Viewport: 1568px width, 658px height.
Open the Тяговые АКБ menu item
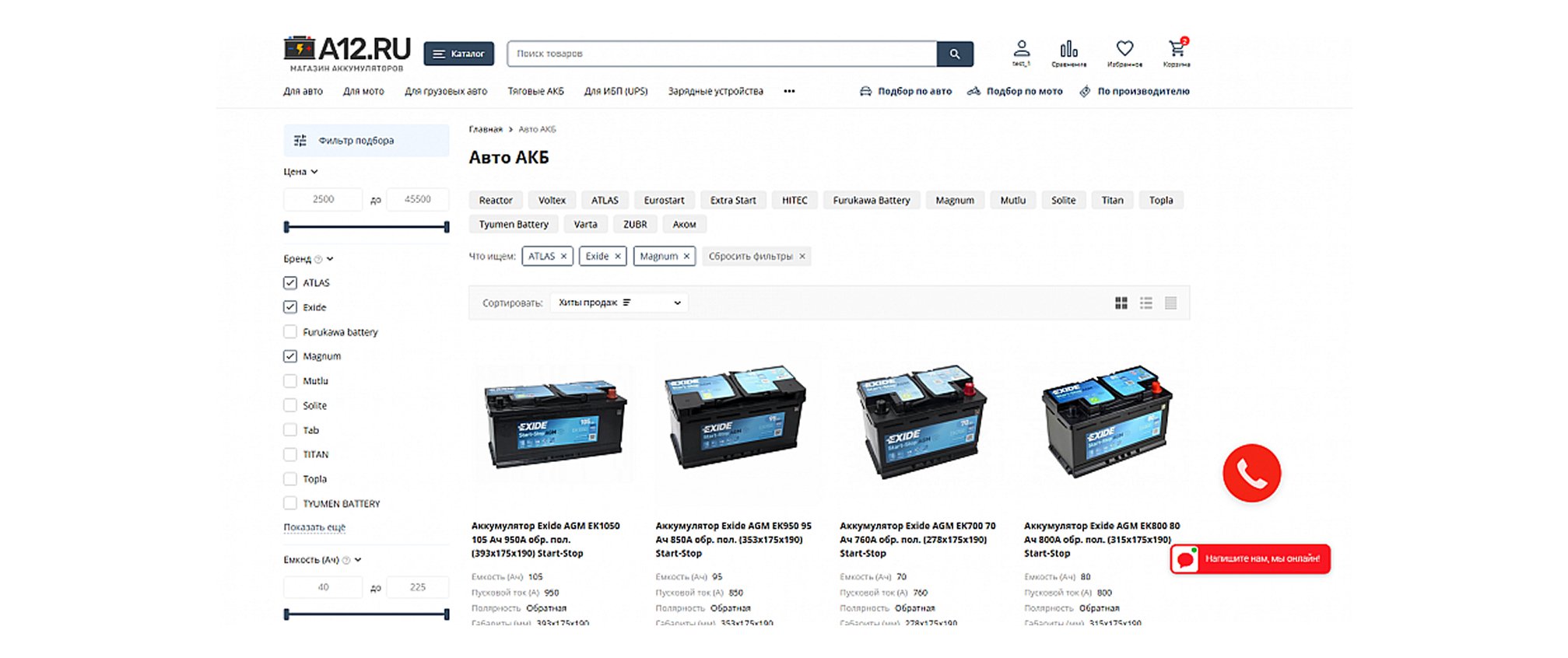(x=535, y=91)
